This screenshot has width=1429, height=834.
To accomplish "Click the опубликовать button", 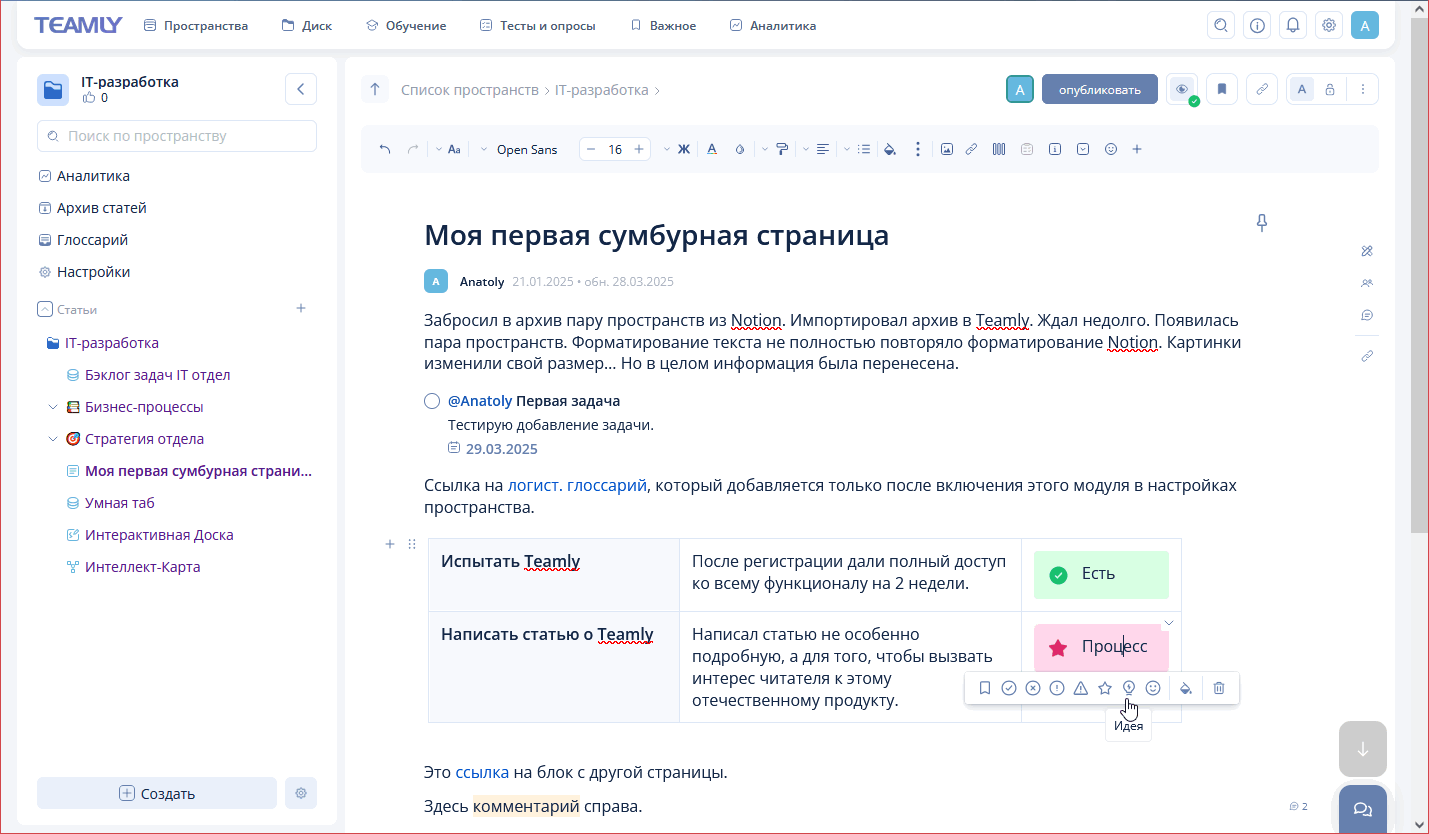I will click(1100, 89).
